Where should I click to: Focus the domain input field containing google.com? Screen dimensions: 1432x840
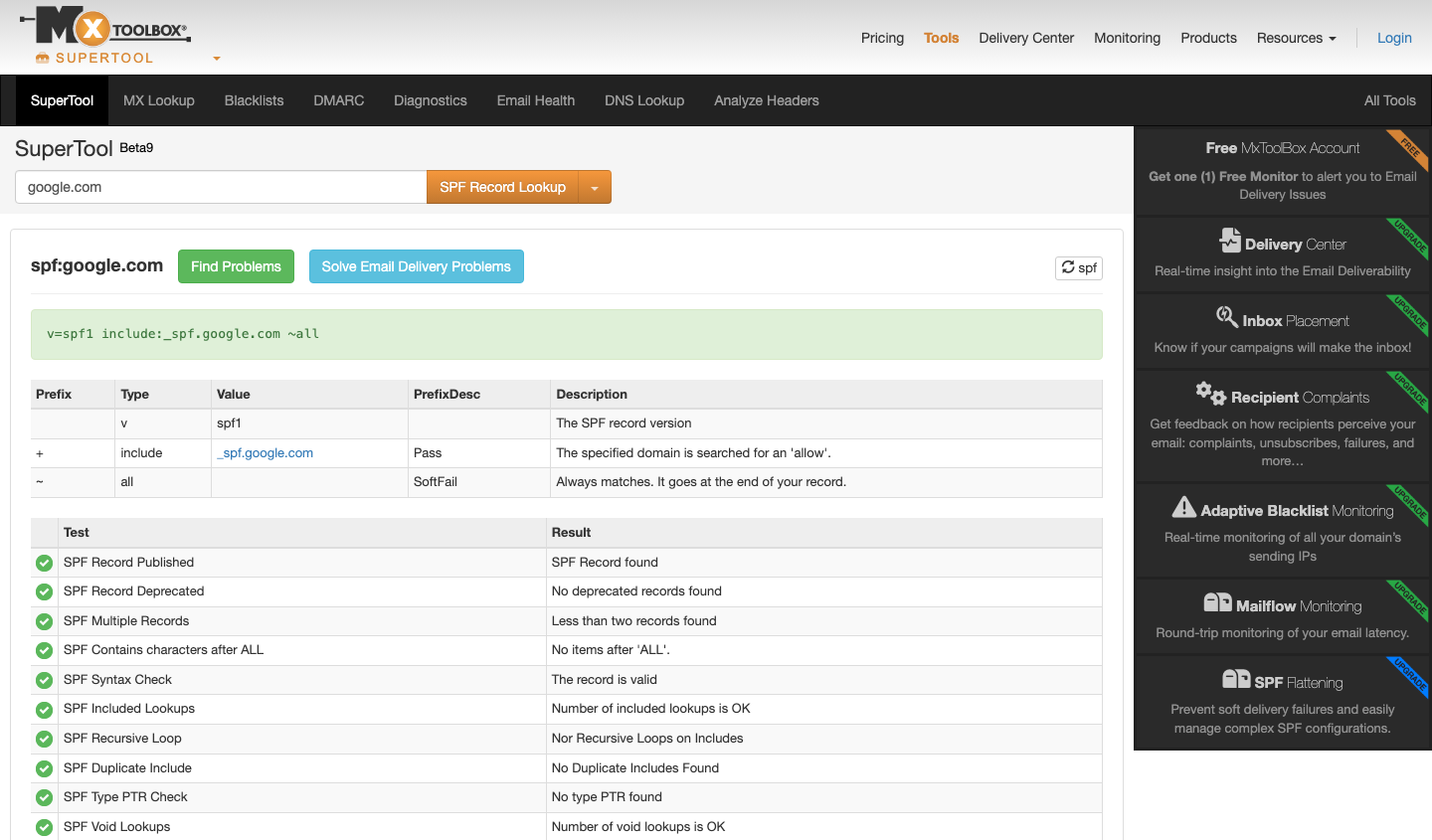pos(221,187)
